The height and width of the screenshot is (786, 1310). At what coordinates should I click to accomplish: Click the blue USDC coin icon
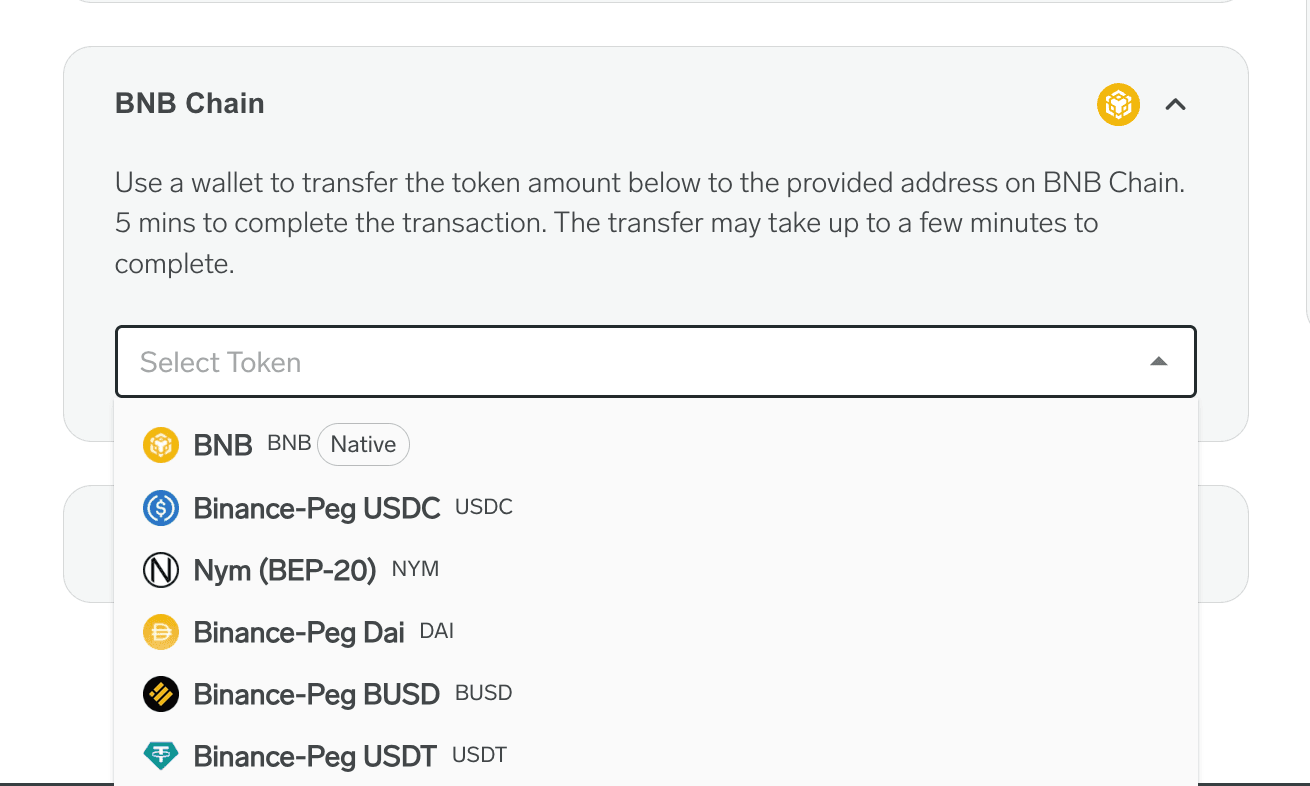(161, 508)
